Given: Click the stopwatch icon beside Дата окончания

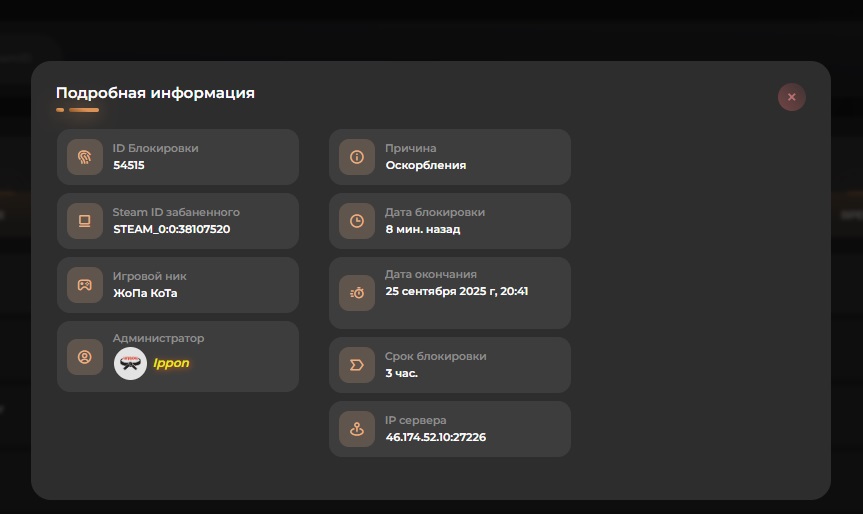Looking at the screenshot, I should click(357, 293).
